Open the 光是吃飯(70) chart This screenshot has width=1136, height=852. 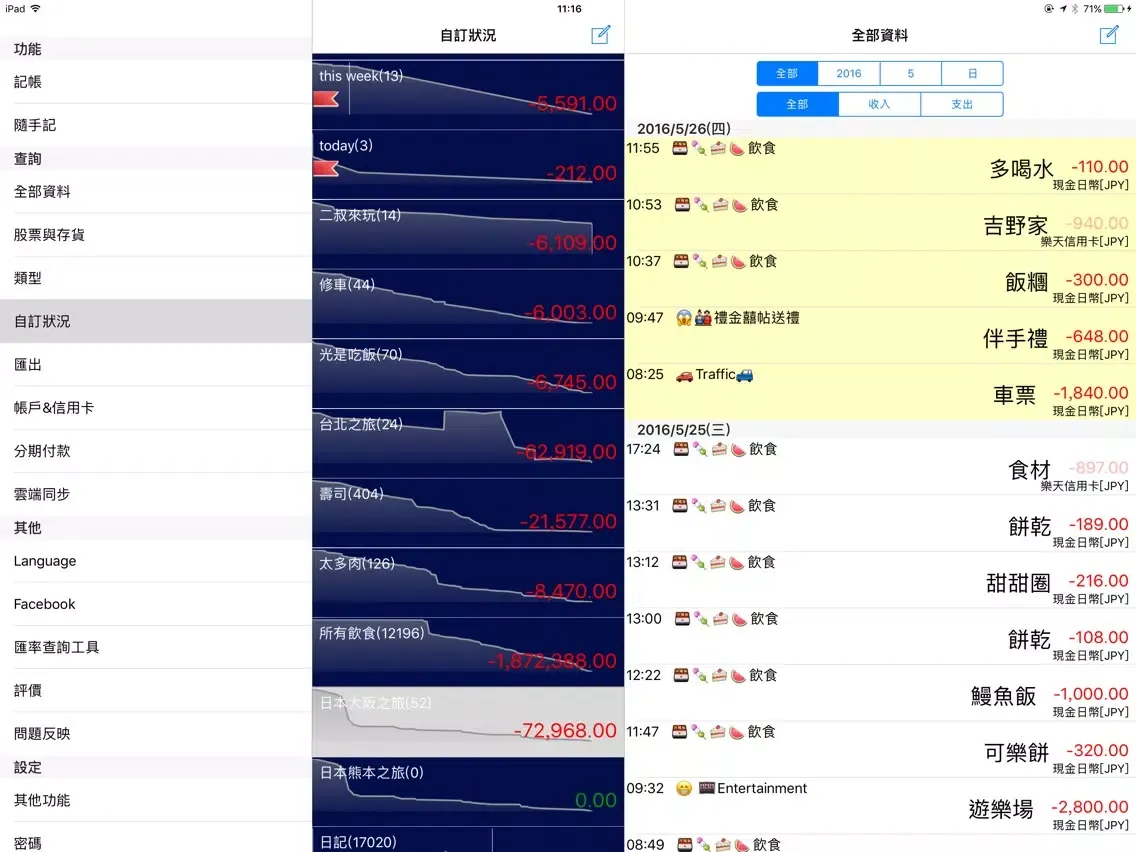point(468,373)
